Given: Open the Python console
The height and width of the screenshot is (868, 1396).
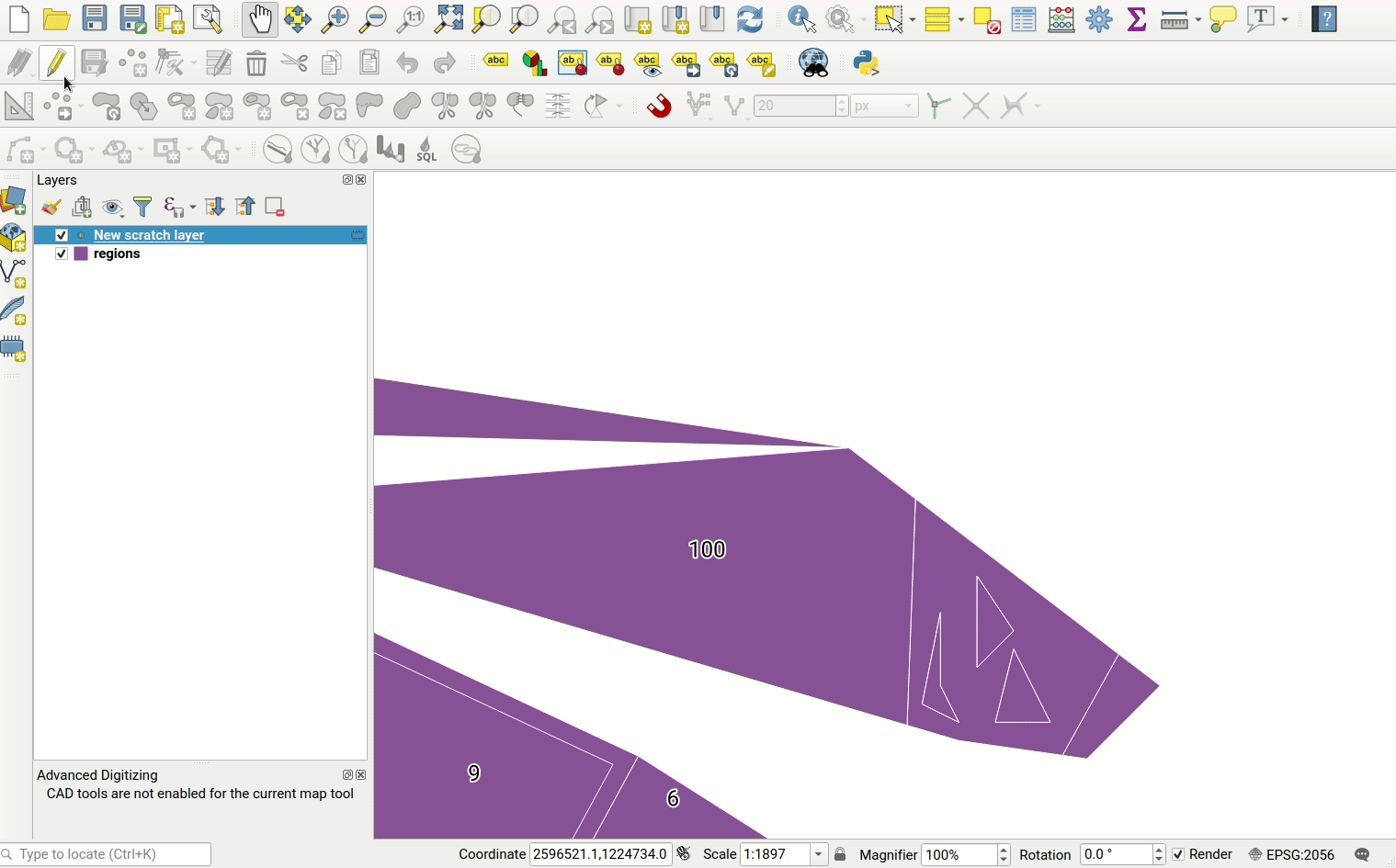Looking at the screenshot, I should 866,63.
